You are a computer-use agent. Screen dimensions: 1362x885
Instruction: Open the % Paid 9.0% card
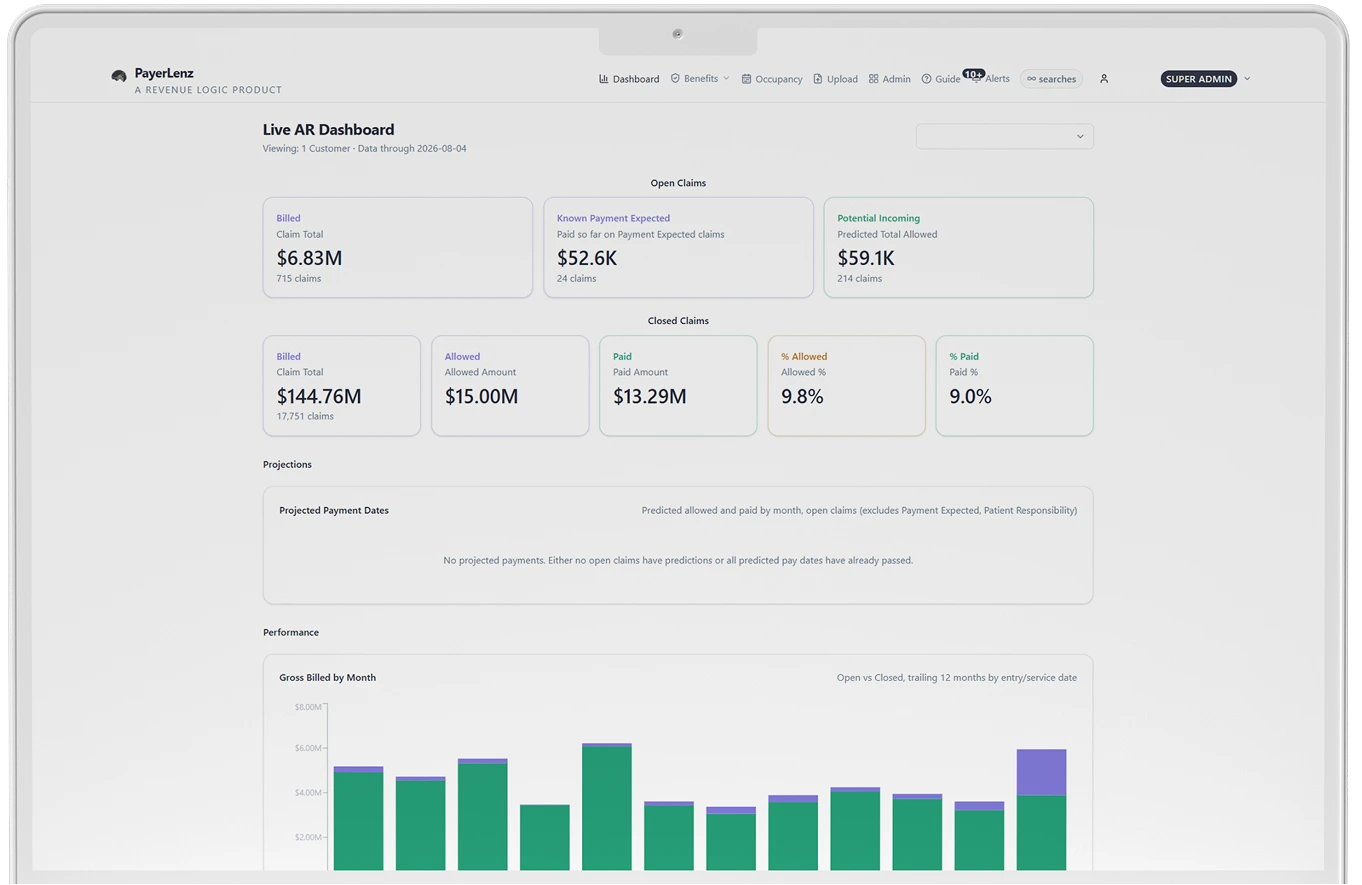[1014, 386]
